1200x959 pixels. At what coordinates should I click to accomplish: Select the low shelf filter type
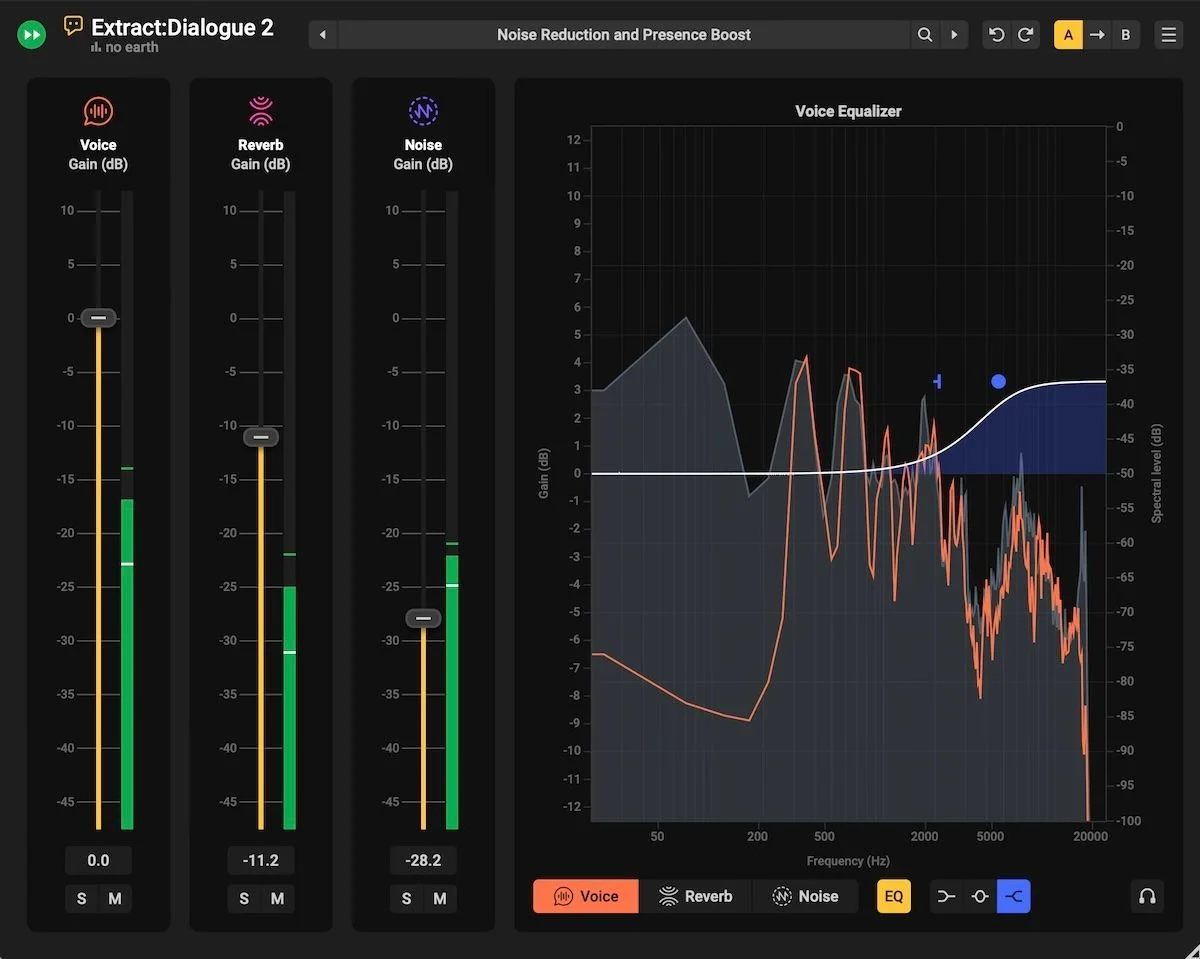click(x=945, y=896)
